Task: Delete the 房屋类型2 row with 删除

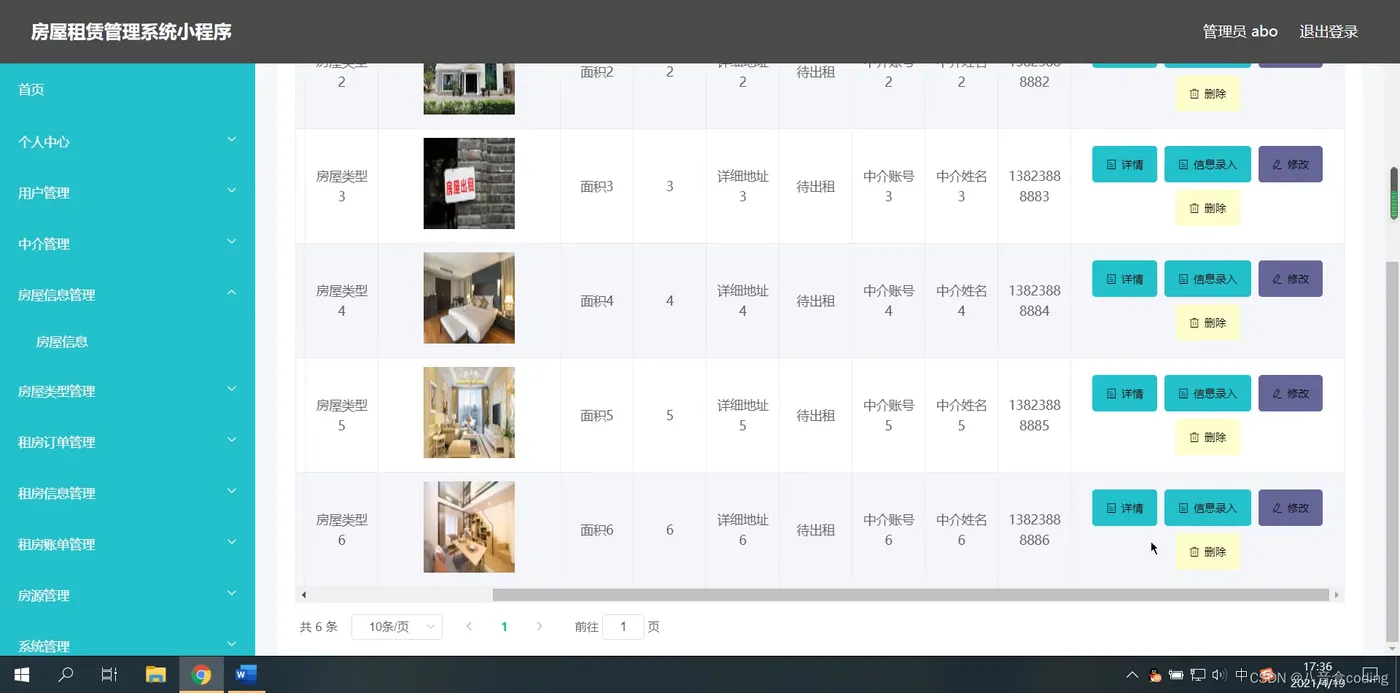Action: coord(1207,94)
